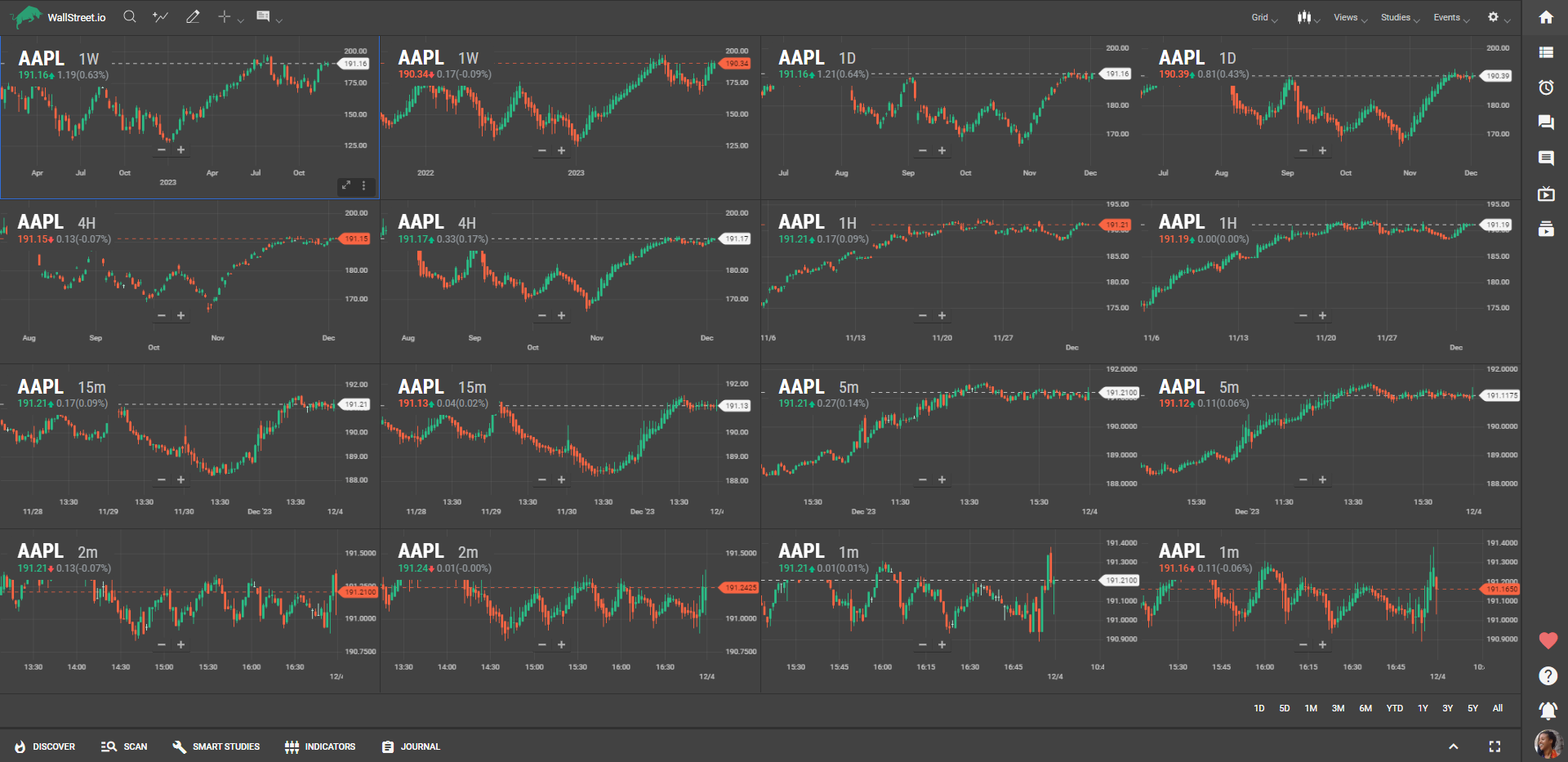Zoom out on 1W chart priced 190.34
This screenshot has height=762, width=1568.
(541, 150)
